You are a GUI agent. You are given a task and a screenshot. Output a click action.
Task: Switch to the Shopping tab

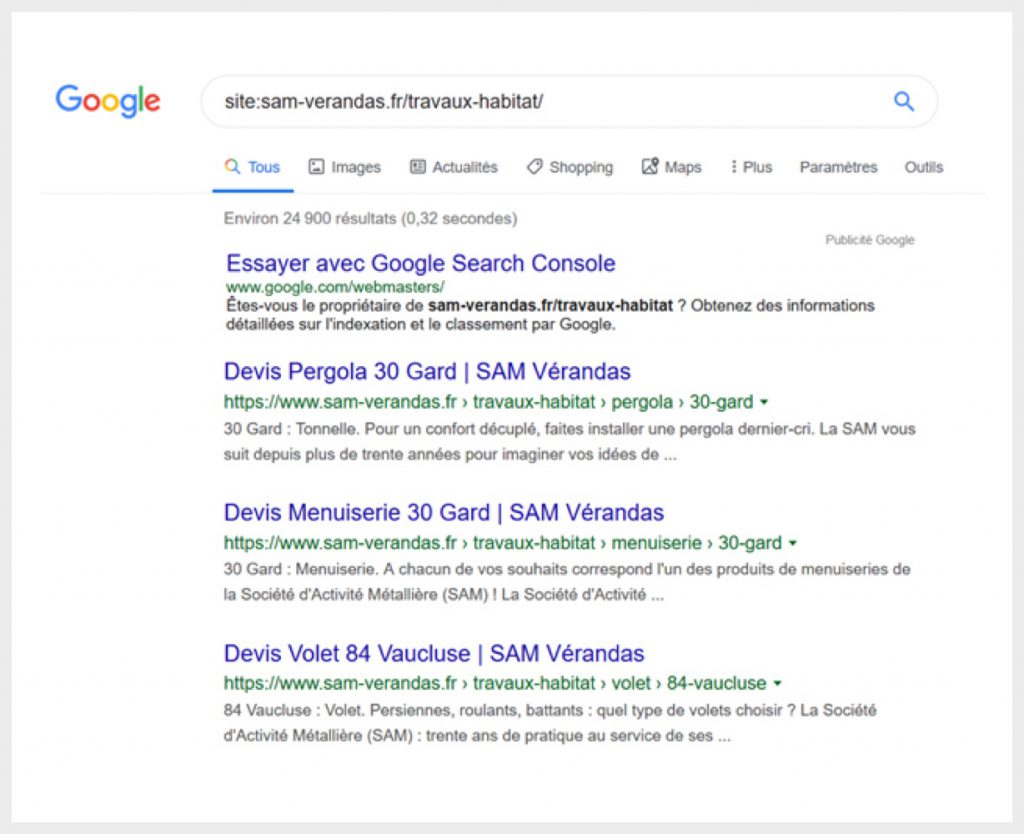pos(570,167)
